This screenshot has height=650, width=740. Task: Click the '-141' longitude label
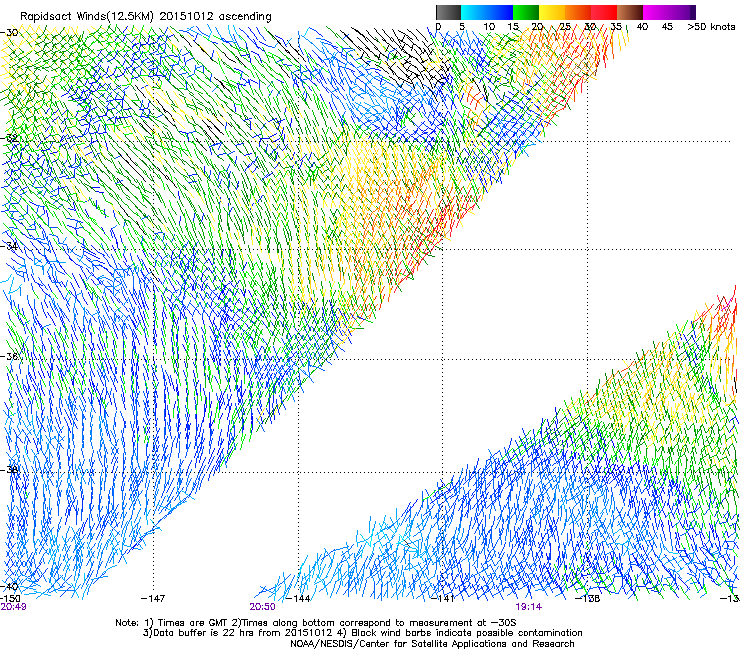442,599
